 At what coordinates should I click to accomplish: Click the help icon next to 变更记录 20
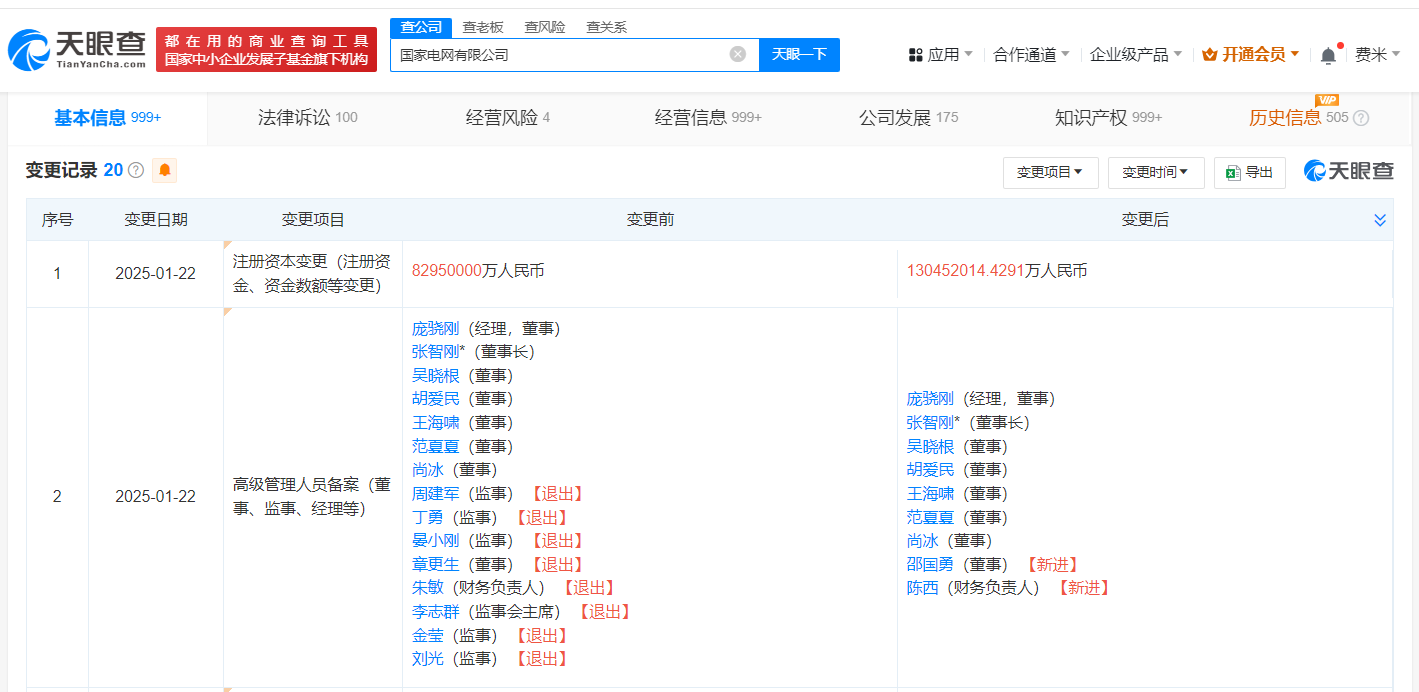136,170
